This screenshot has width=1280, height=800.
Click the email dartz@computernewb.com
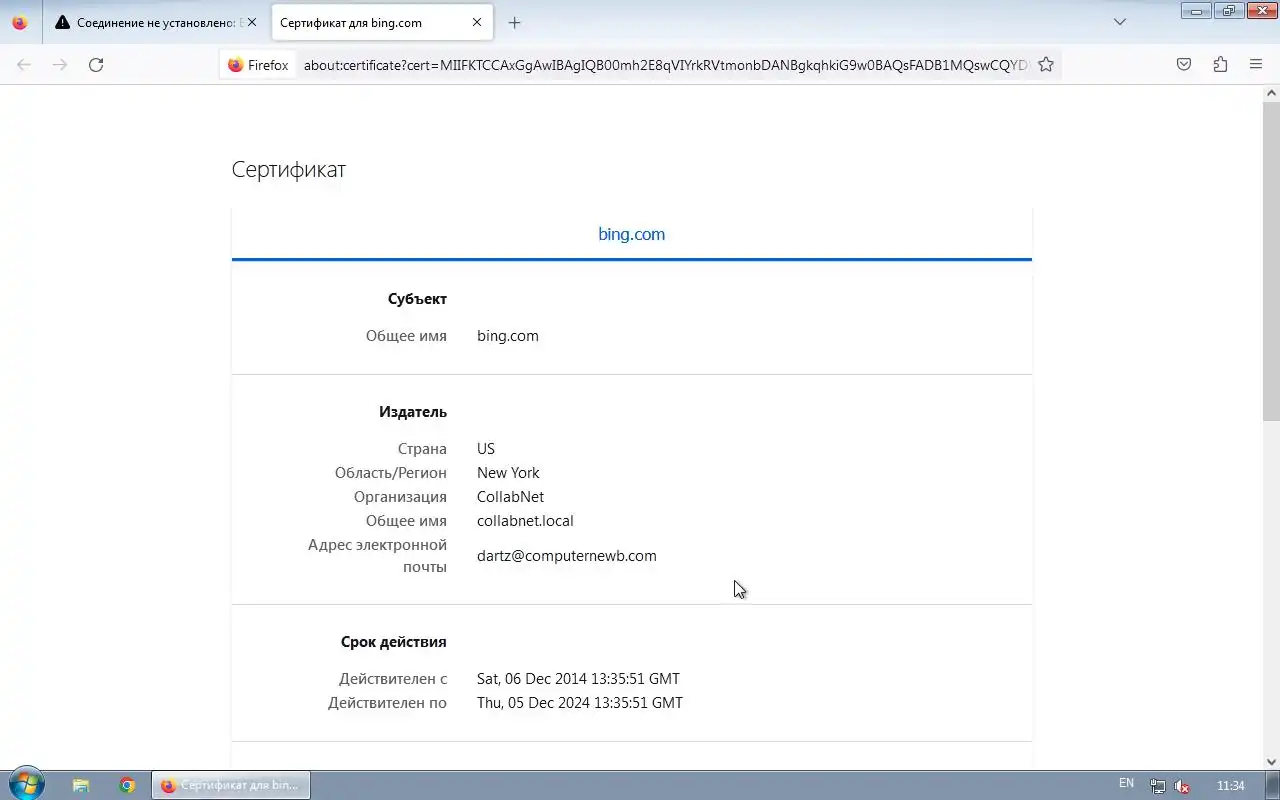click(x=567, y=556)
